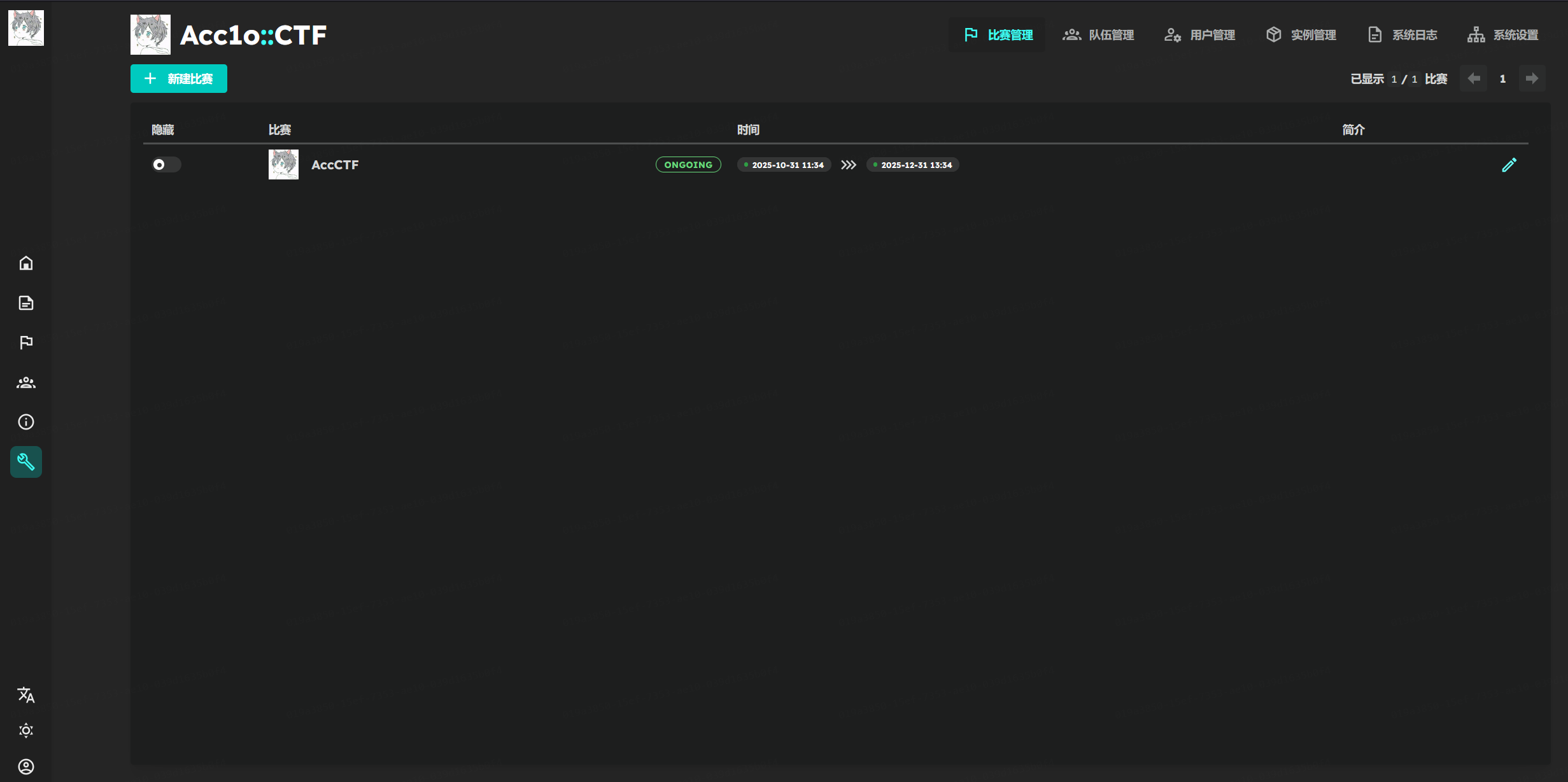Click the AccCTF game thumbnail
This screenshot has width=1568, height=782.
[x=283, y=165]
